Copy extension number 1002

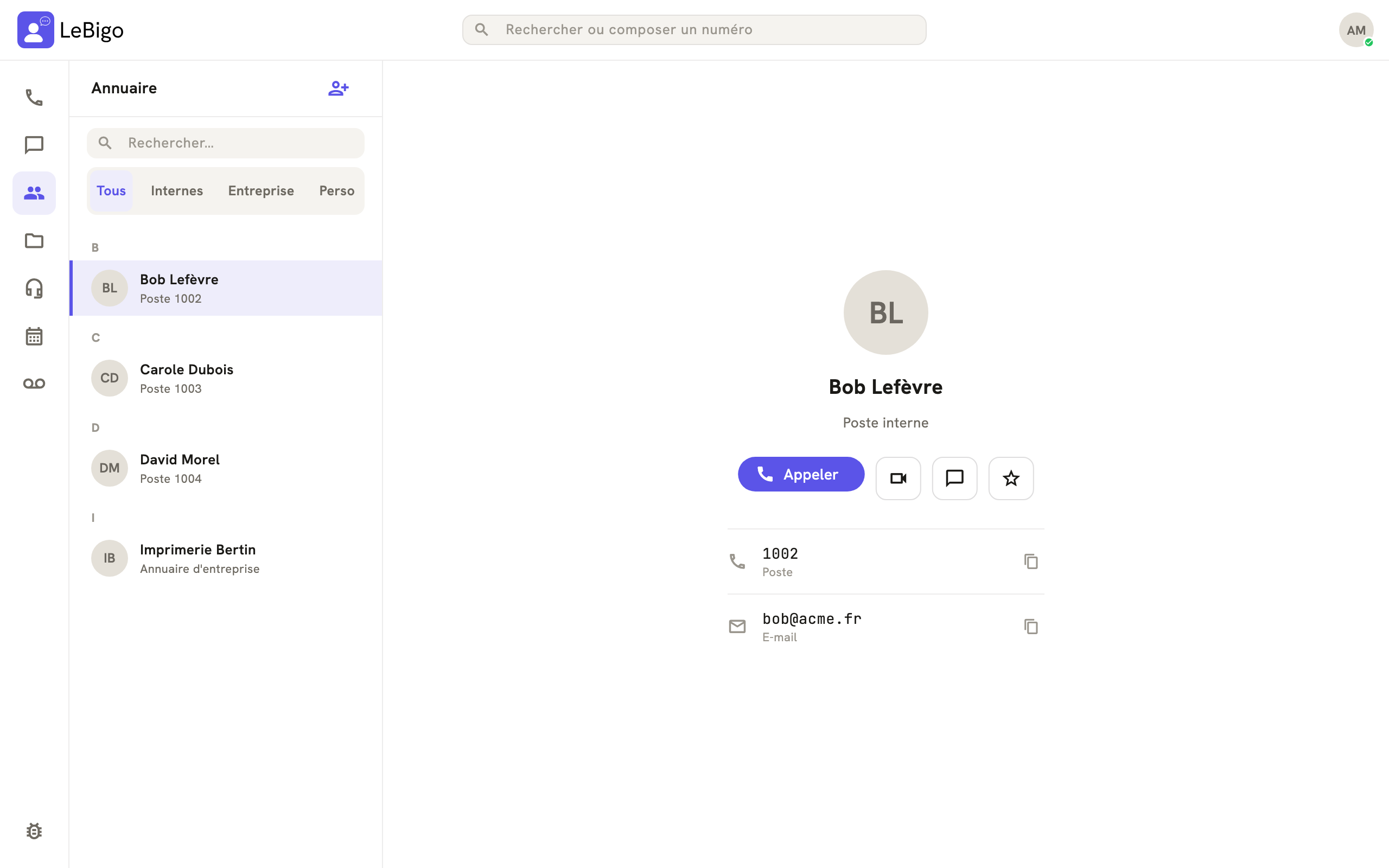point(1031,561)
